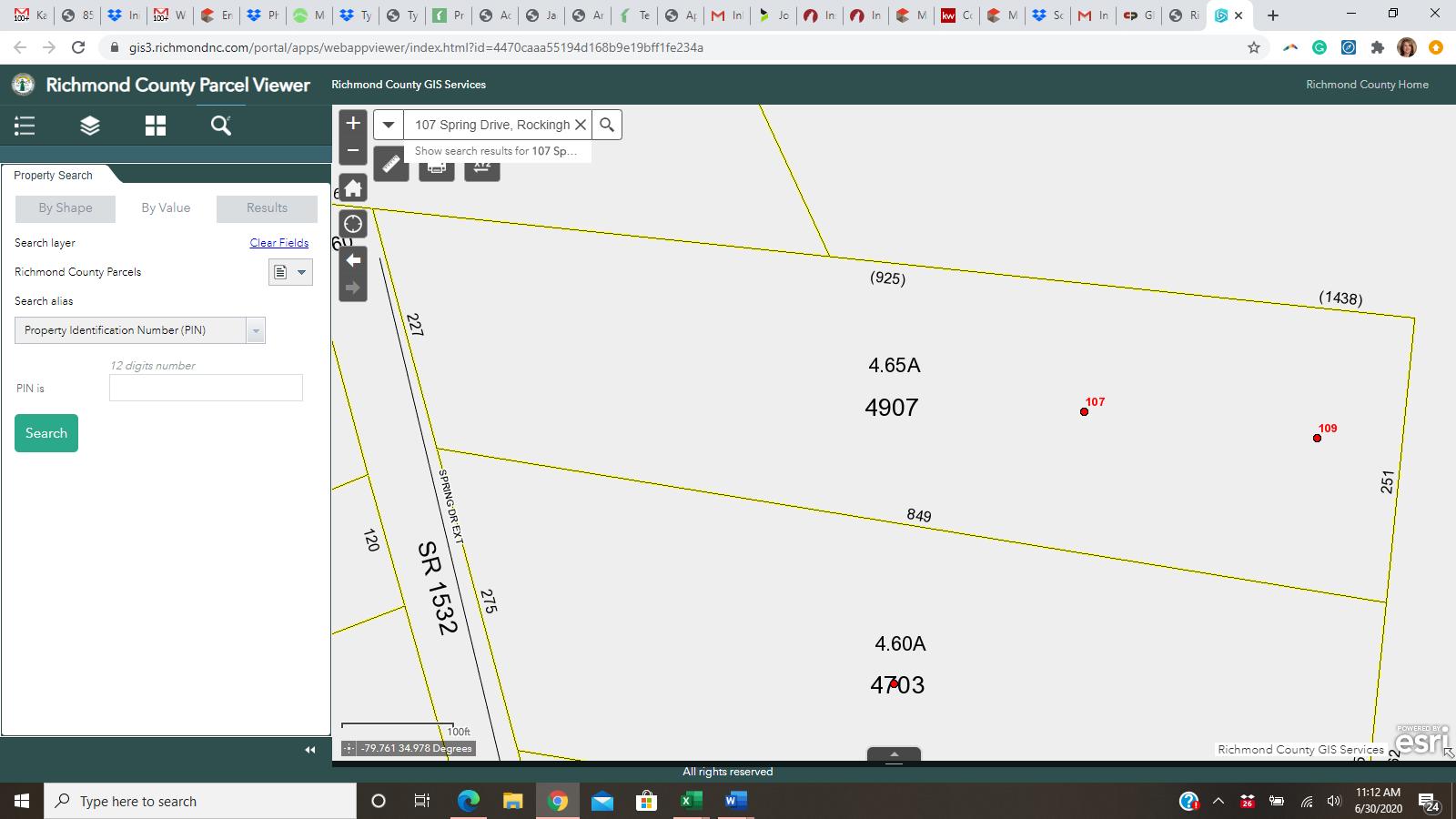Run the address search magnifier

click(607, 125)
